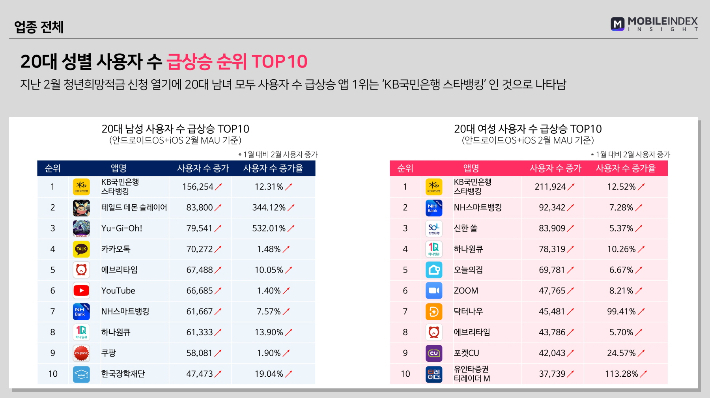Click the value '344.12%'
Screen dimensions: 710x398
click(269, 207)
